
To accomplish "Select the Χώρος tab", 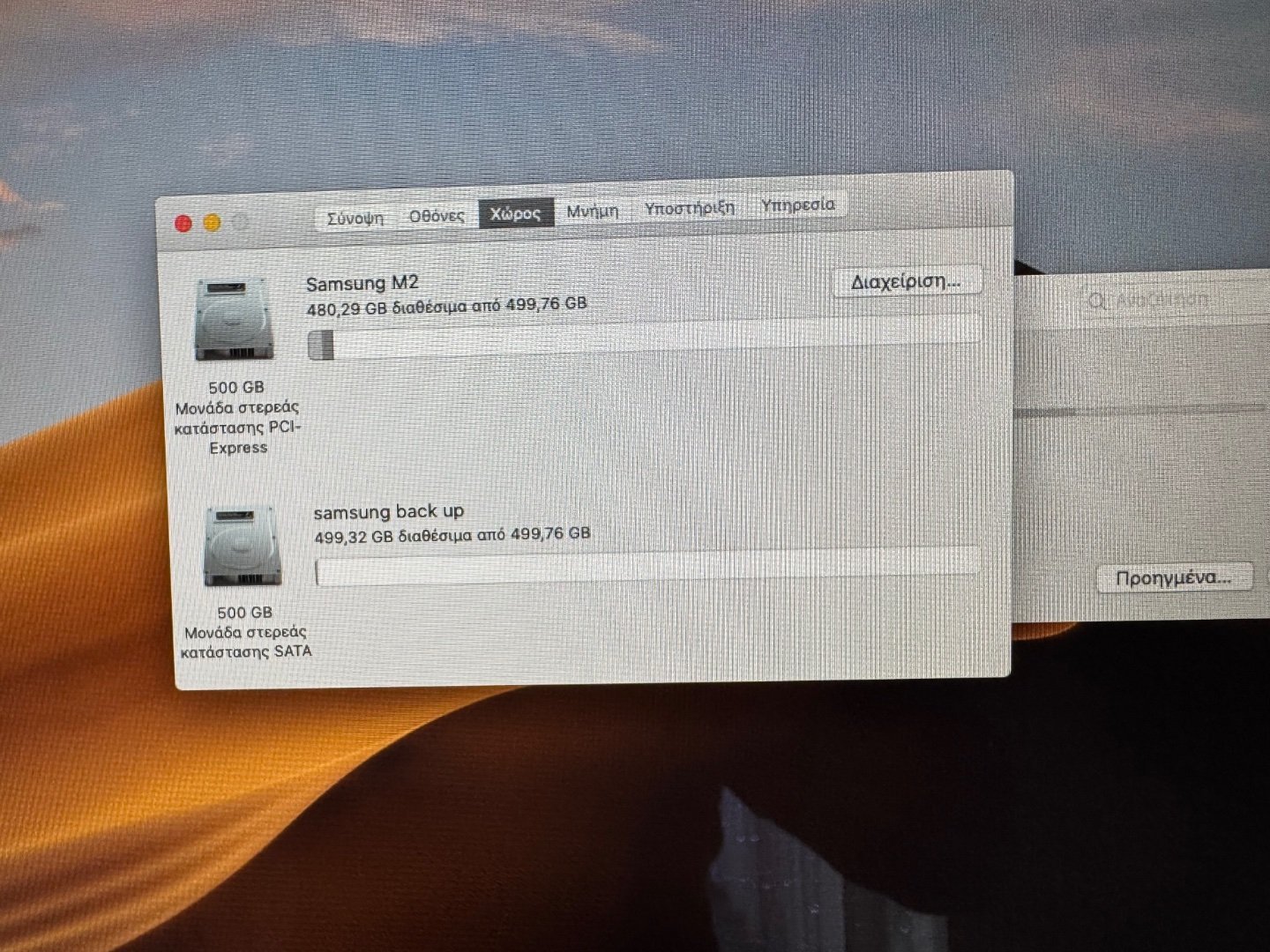I will pyautogui.click(x=516, y=213).
